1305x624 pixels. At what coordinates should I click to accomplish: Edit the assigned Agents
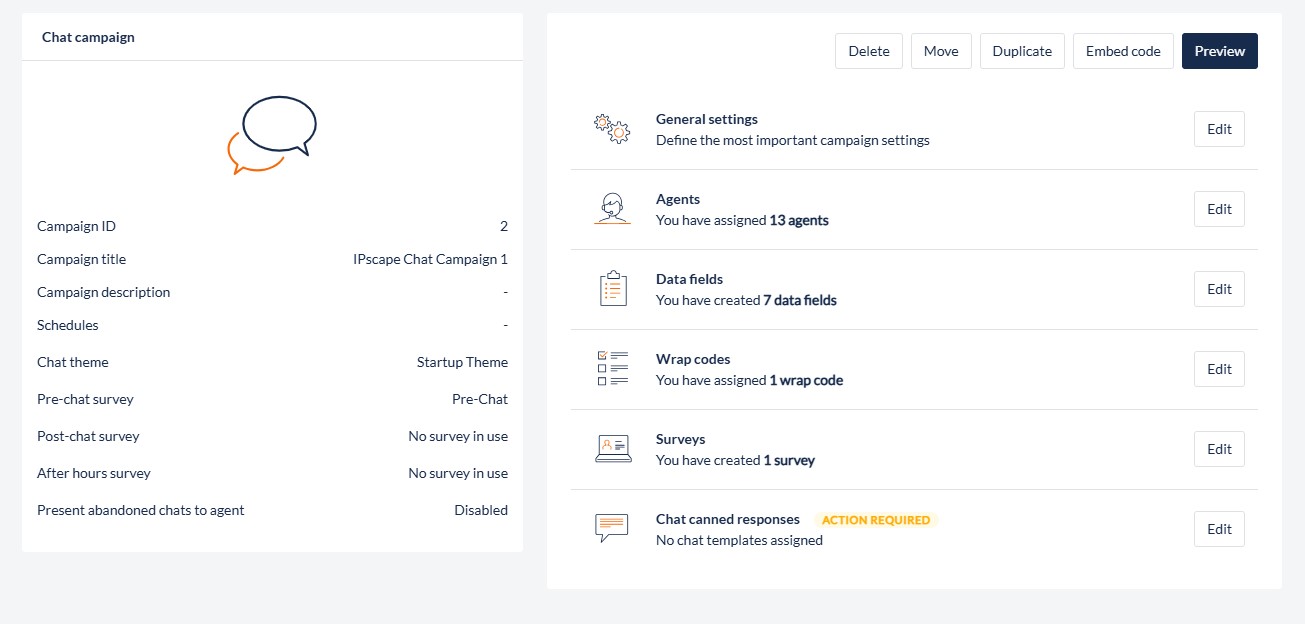[1219, 209]
